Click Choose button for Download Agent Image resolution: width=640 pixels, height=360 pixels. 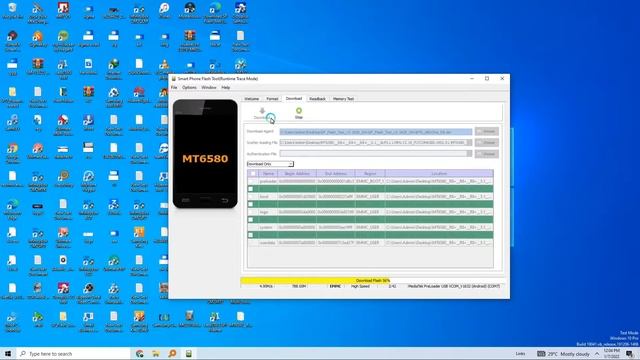coord(487,131)
